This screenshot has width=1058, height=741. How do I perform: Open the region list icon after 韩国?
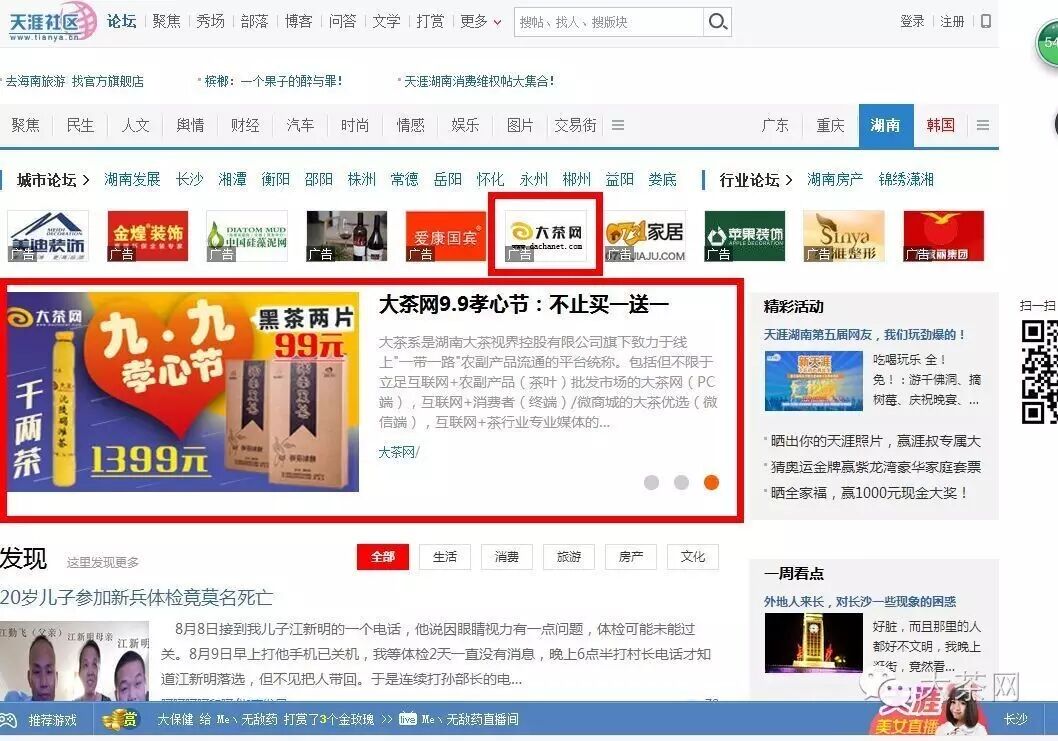point(982,126)
